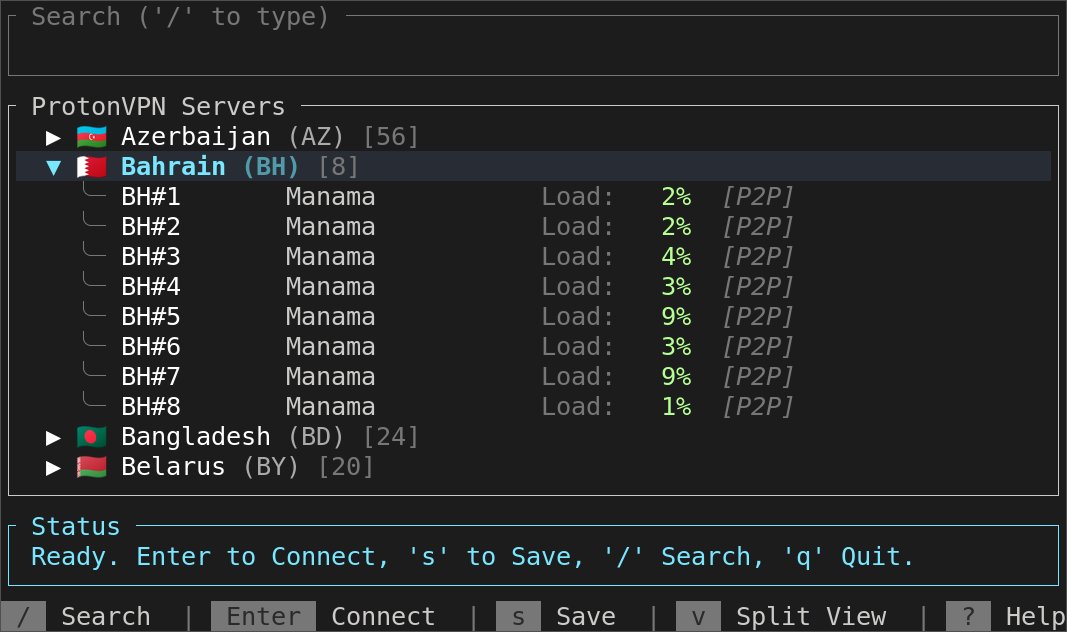Click the [8] server count for Bahrain

point(338,167)
